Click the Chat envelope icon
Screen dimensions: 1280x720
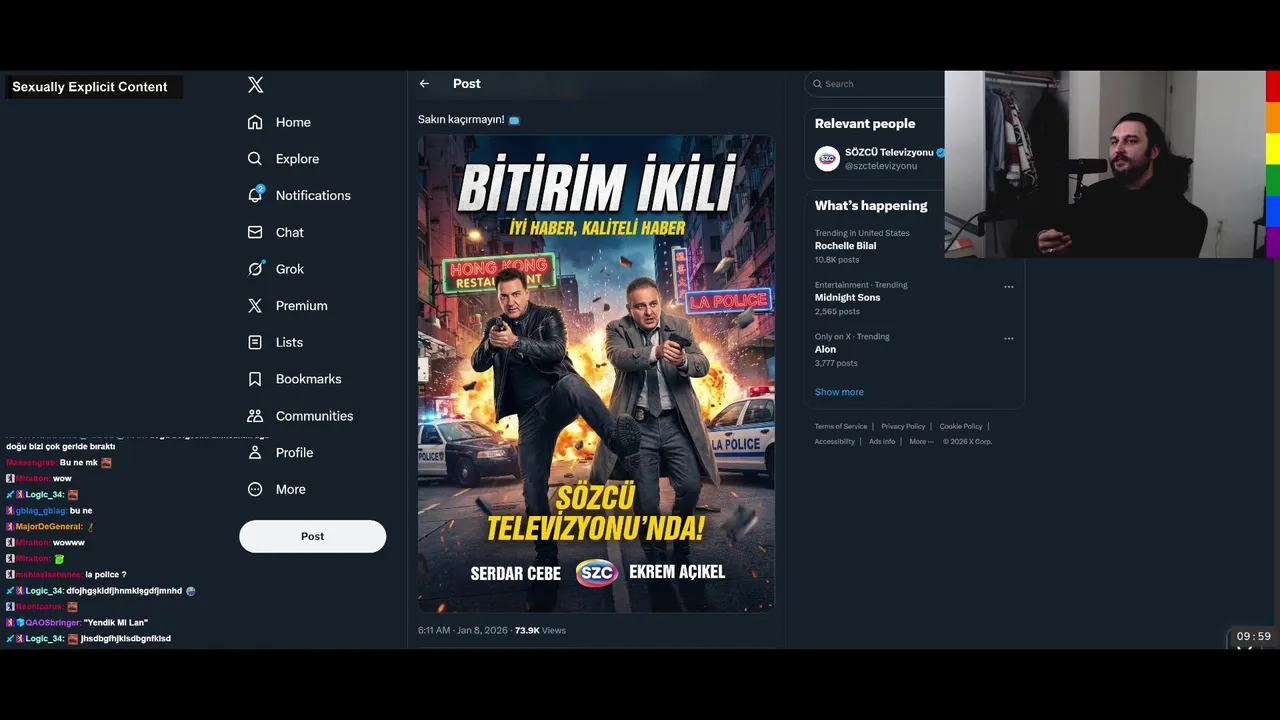[x=255, y=232]
